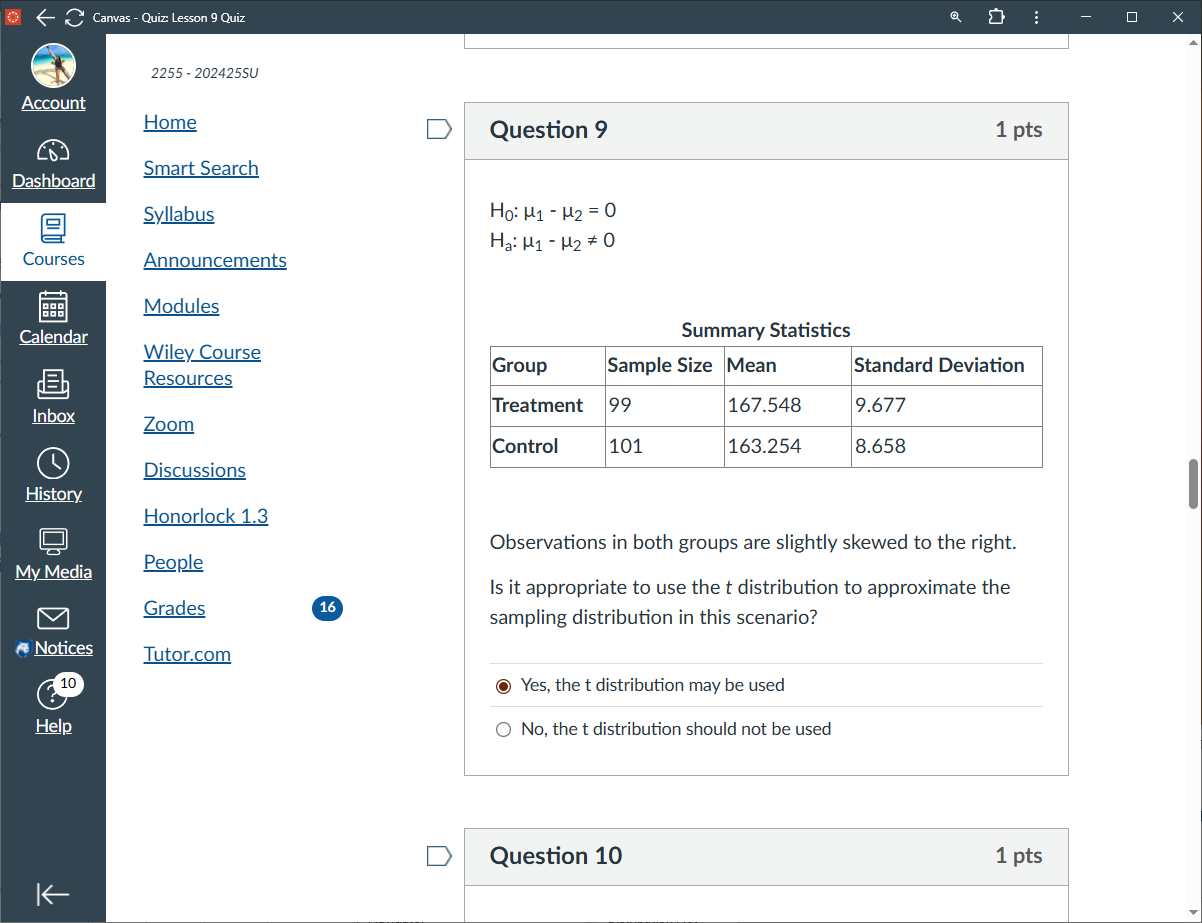Open My Media from the sidebar

[53, 553]
